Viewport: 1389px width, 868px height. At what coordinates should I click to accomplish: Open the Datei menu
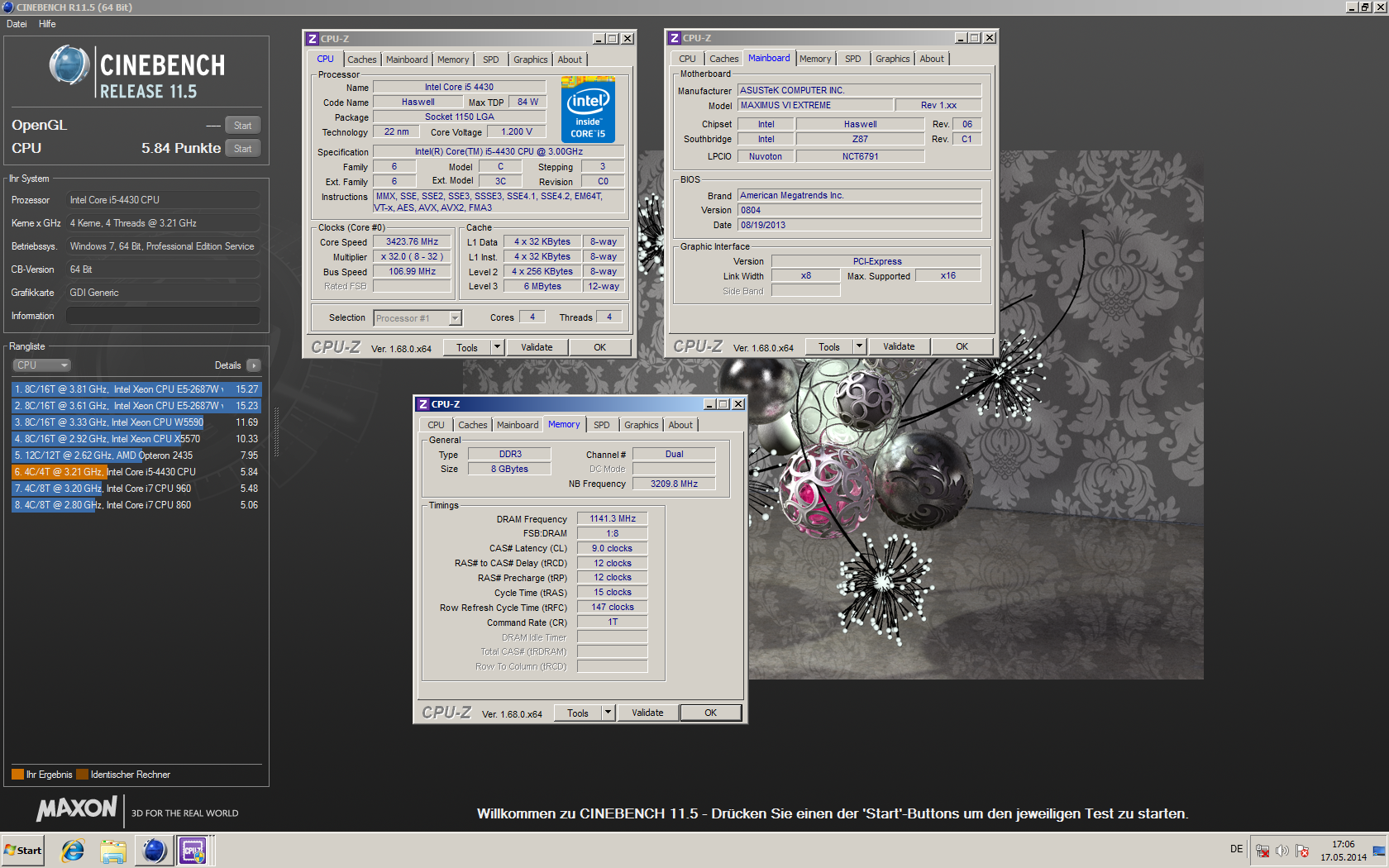(x=17, y=24)
